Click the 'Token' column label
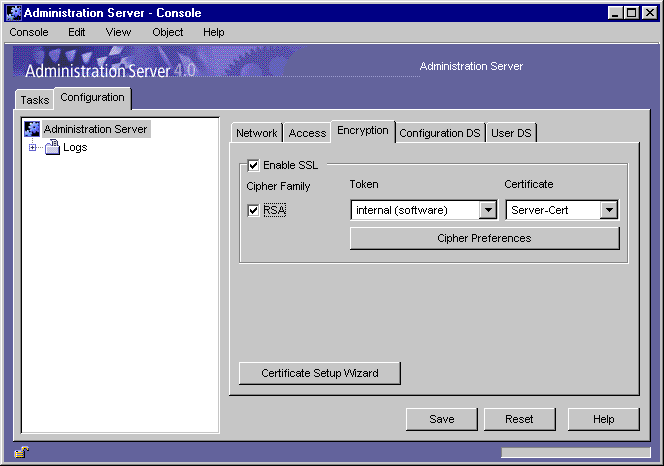Viewport: 664px width, 466px height. click(x=364, y=184)
